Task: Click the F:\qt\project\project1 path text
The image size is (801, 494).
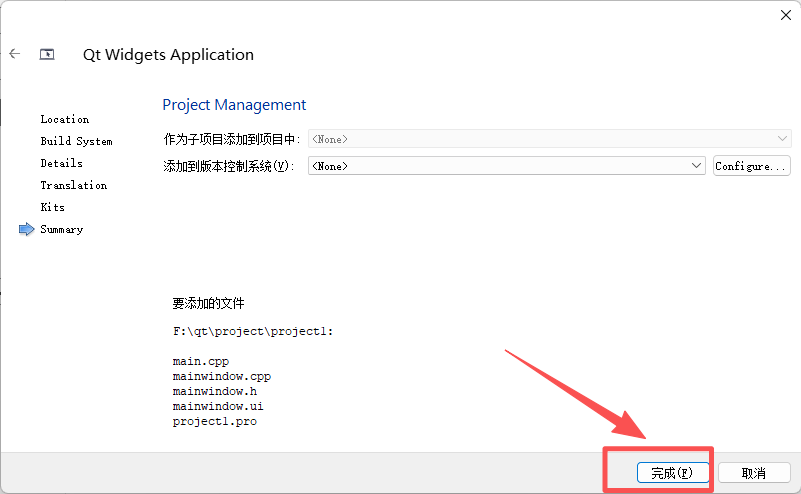Action: pos(253,331)
